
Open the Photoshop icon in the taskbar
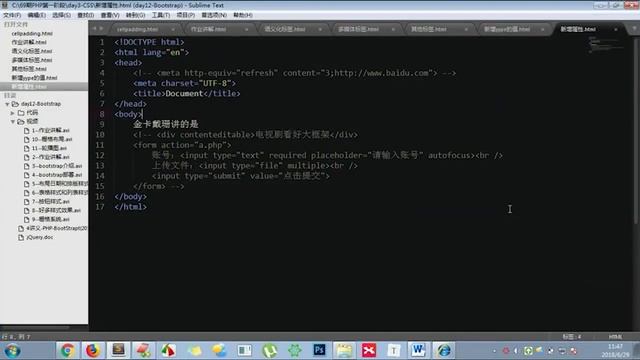click(x=319, y=350)
